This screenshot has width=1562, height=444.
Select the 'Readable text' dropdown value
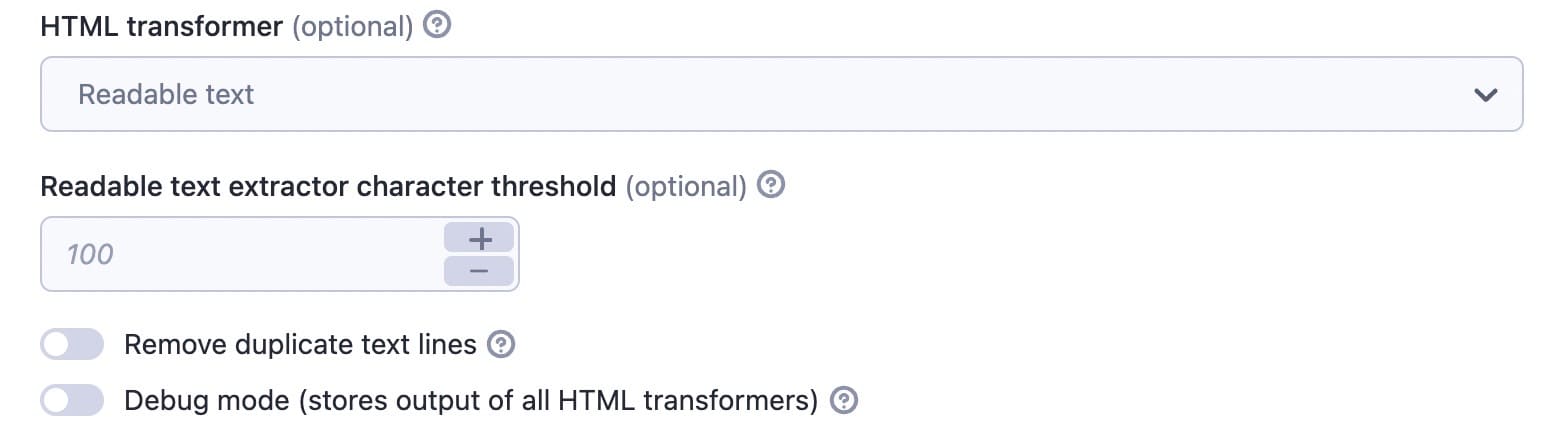pyautogui.click(x=166, y=94)
